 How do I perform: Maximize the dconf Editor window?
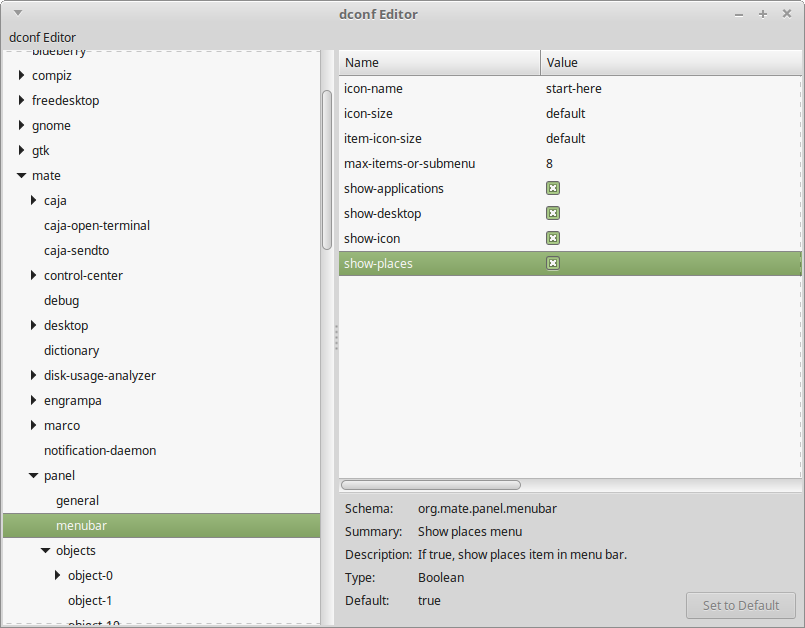click(763, 14)
